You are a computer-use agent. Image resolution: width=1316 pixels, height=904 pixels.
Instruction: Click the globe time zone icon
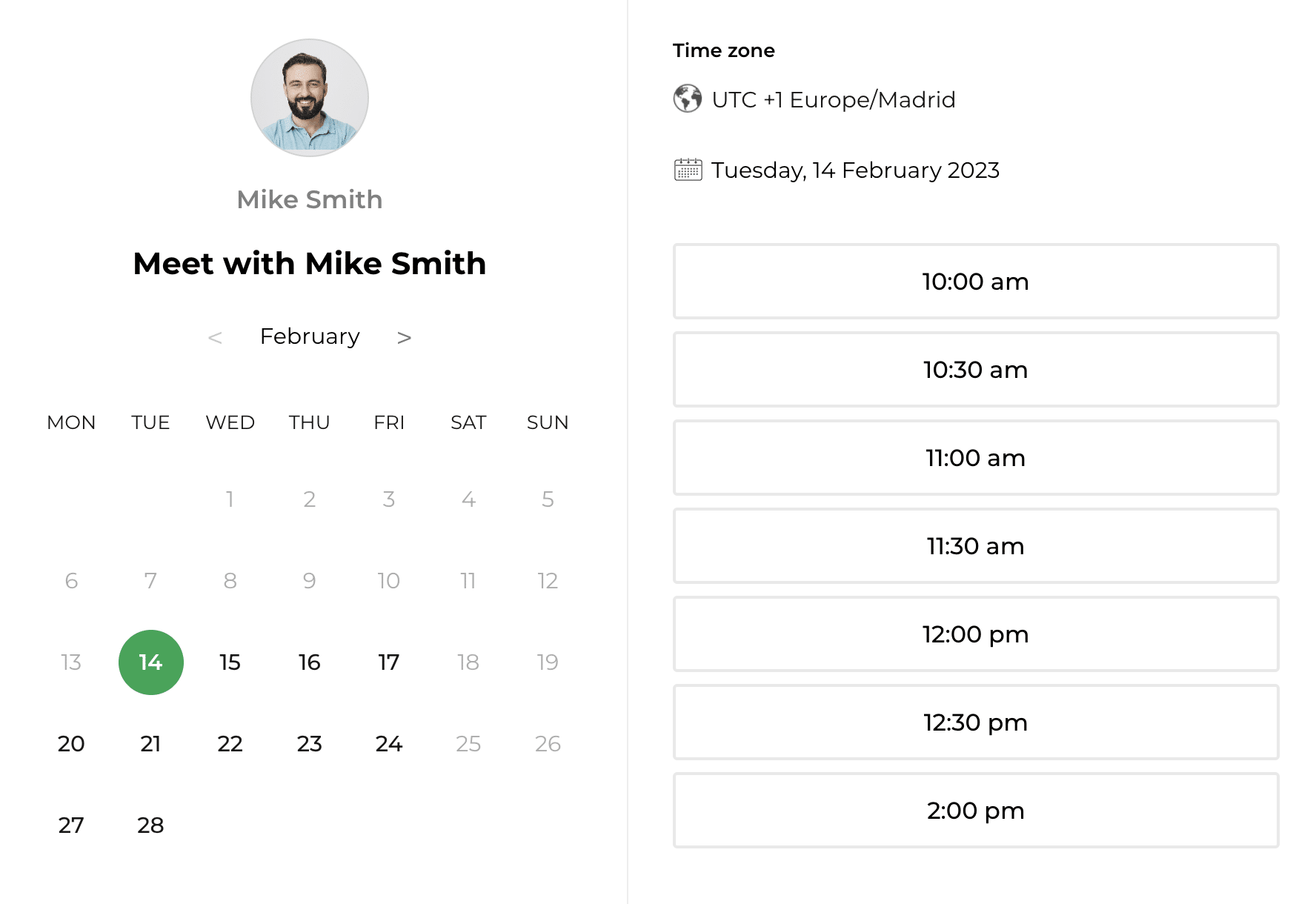[687, 99]
